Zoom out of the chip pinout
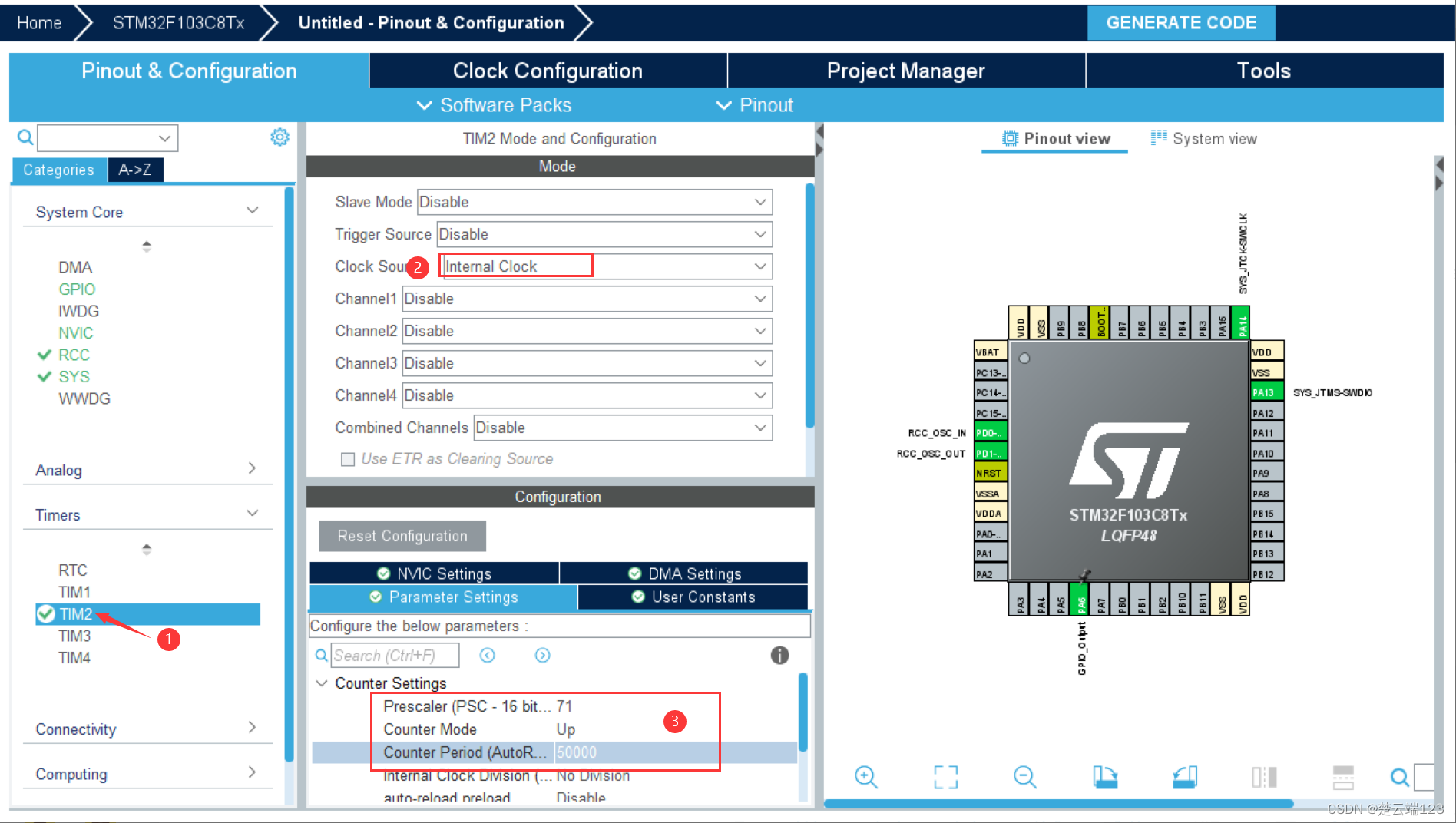Viewport: 1456px width, 823px height. coord(1024,777)
